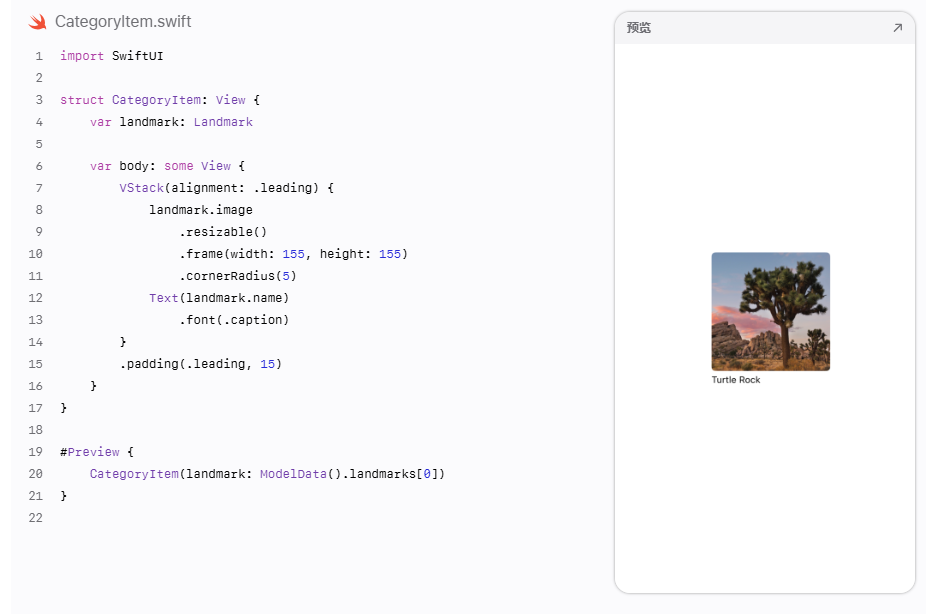Click the .padding(.leading, 15) line

(x=201, y=364)
